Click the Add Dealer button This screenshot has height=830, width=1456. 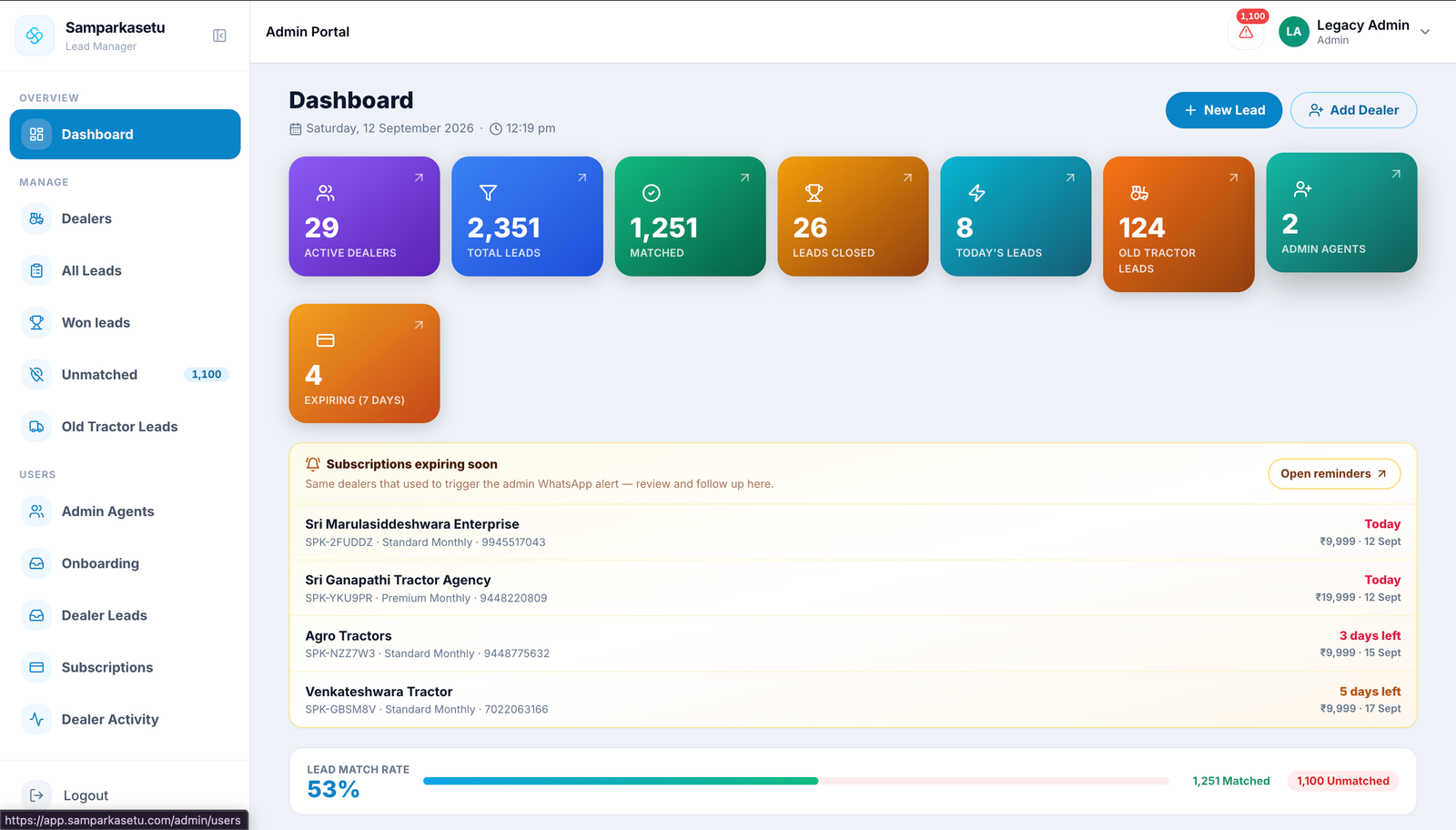(1353, 110)
